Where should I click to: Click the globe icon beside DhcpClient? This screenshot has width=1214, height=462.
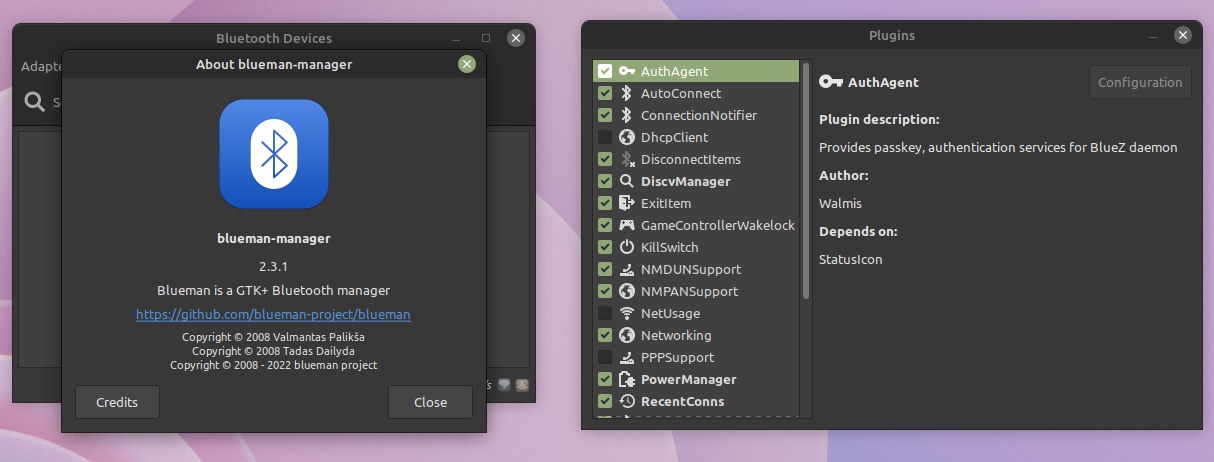[x=627, y=137]
